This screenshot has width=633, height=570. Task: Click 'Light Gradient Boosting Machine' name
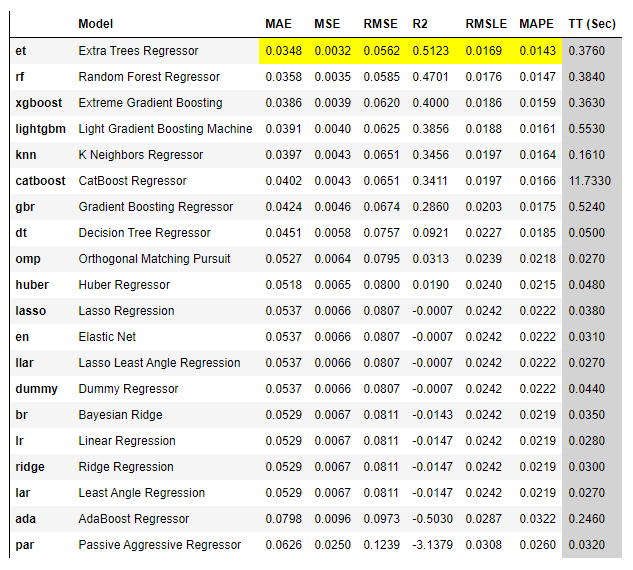165,129
